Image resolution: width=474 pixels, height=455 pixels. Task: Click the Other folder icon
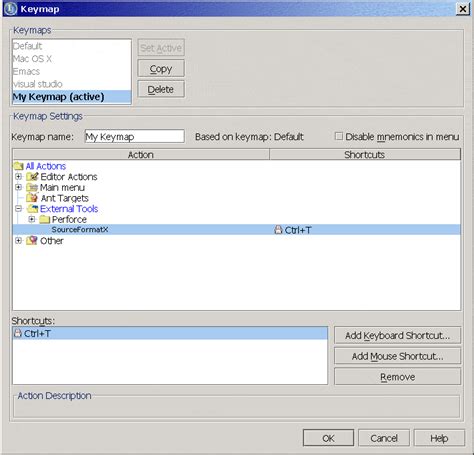pyautogui.click(x=32, y=240)
